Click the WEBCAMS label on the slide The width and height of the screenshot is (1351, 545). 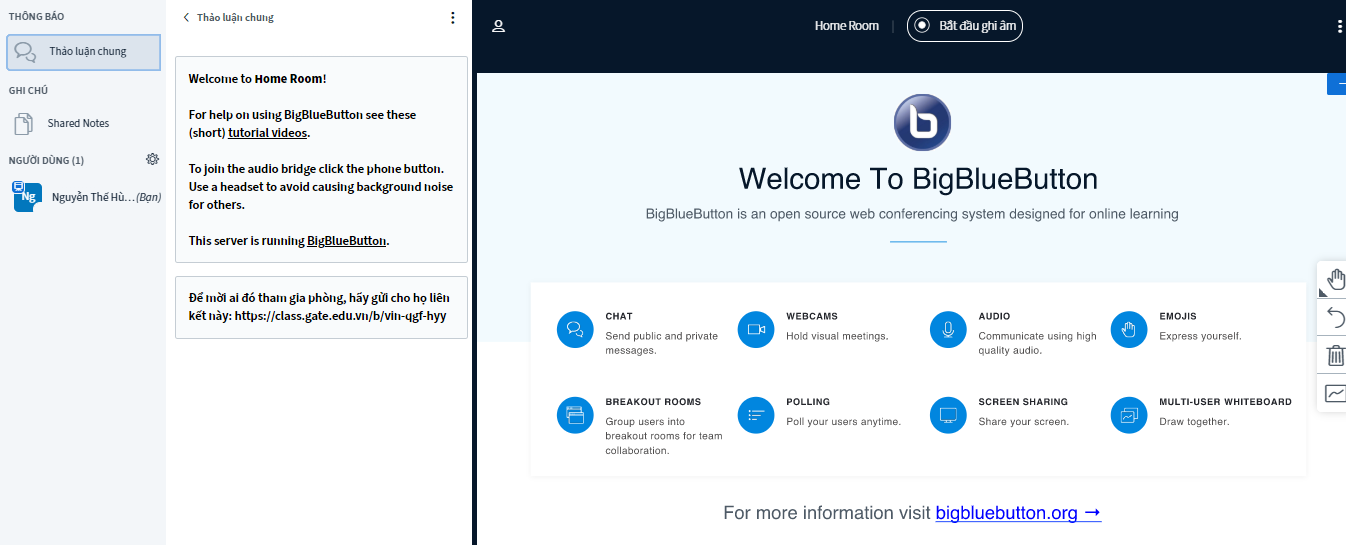click(812, 316)
